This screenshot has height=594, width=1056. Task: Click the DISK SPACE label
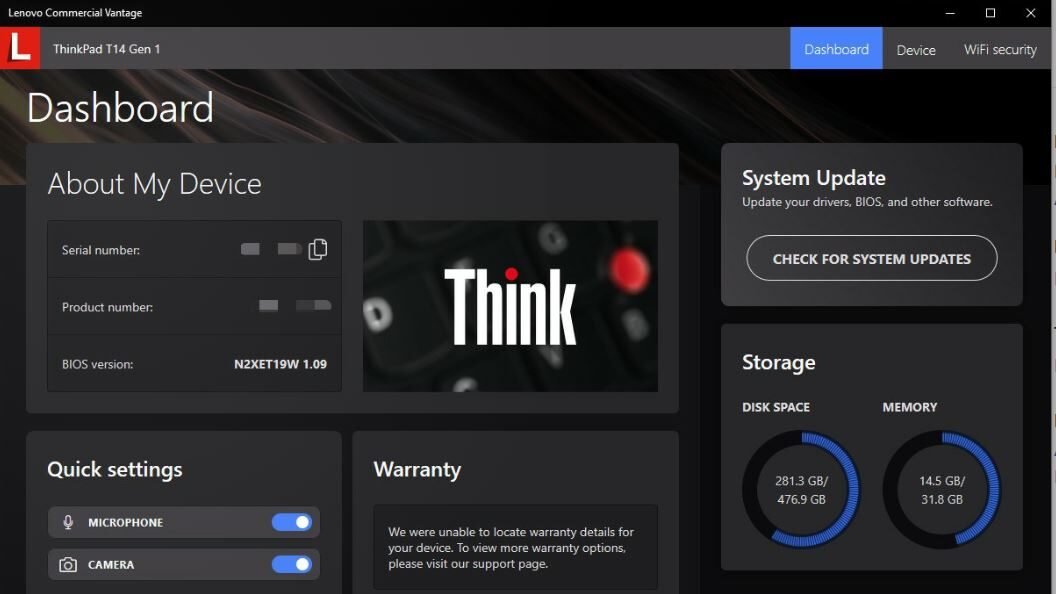776,407
